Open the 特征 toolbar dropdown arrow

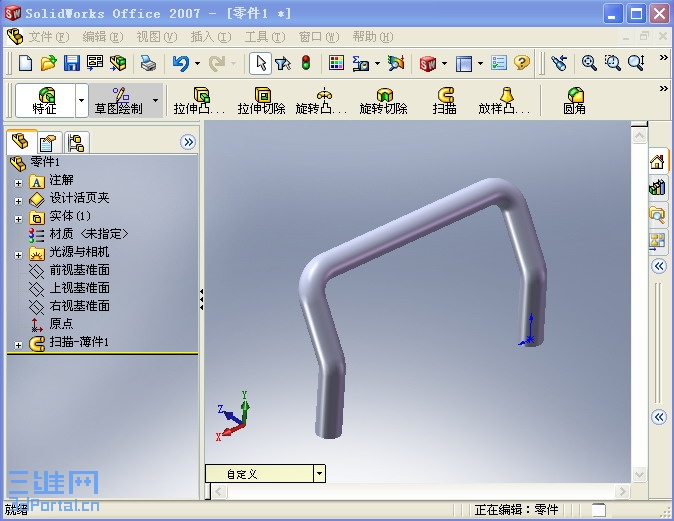[x=81, y=101]
